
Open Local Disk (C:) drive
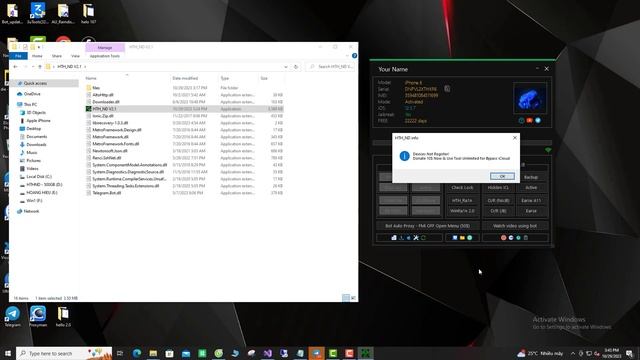click(39, 177)
